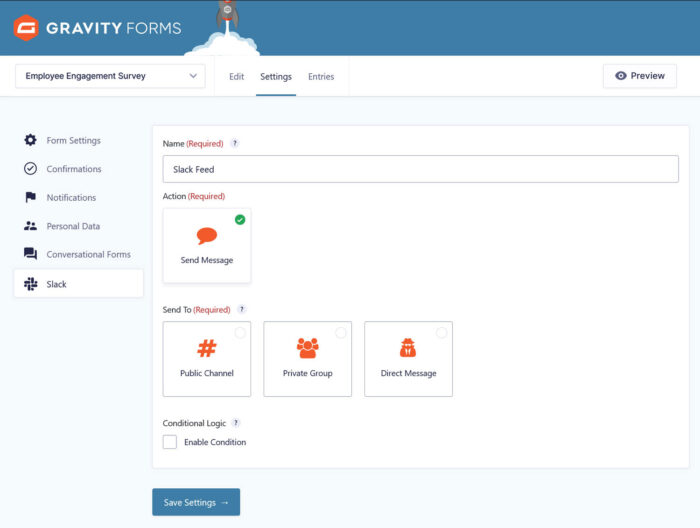Select the Public Channel radio option

[x=240, y=333]
